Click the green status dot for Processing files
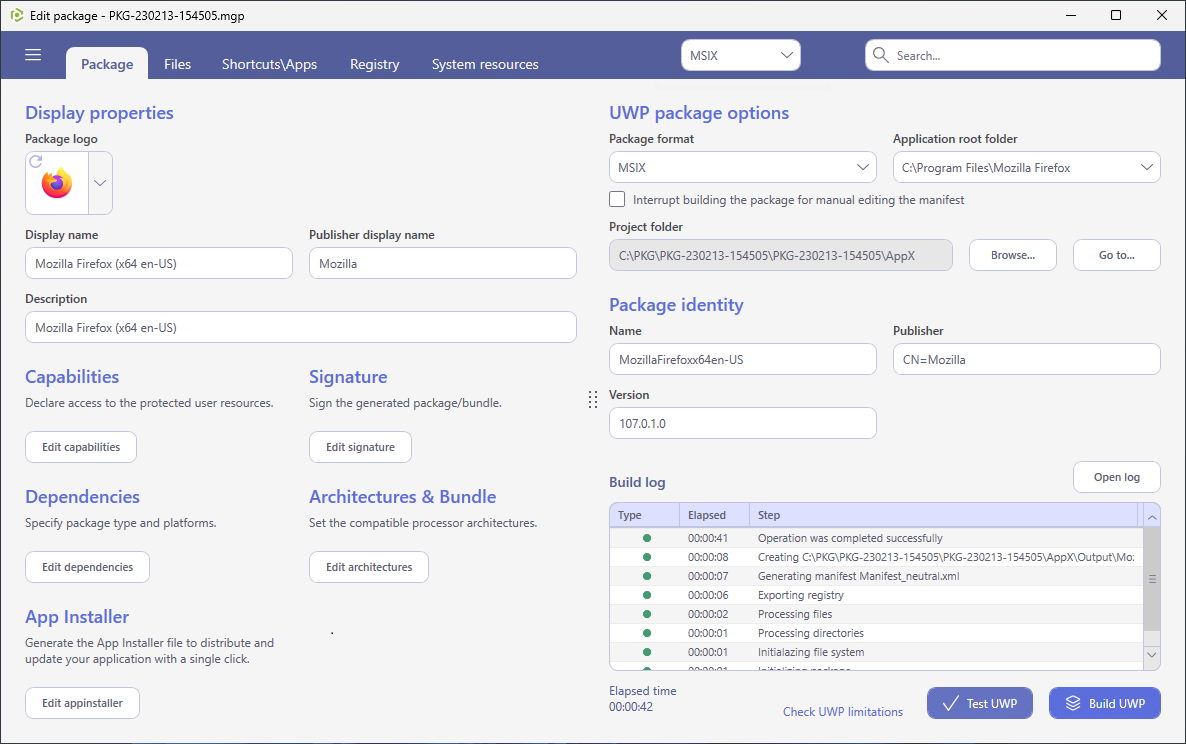Screen dimensions: 1186x744 coord(647,614)
